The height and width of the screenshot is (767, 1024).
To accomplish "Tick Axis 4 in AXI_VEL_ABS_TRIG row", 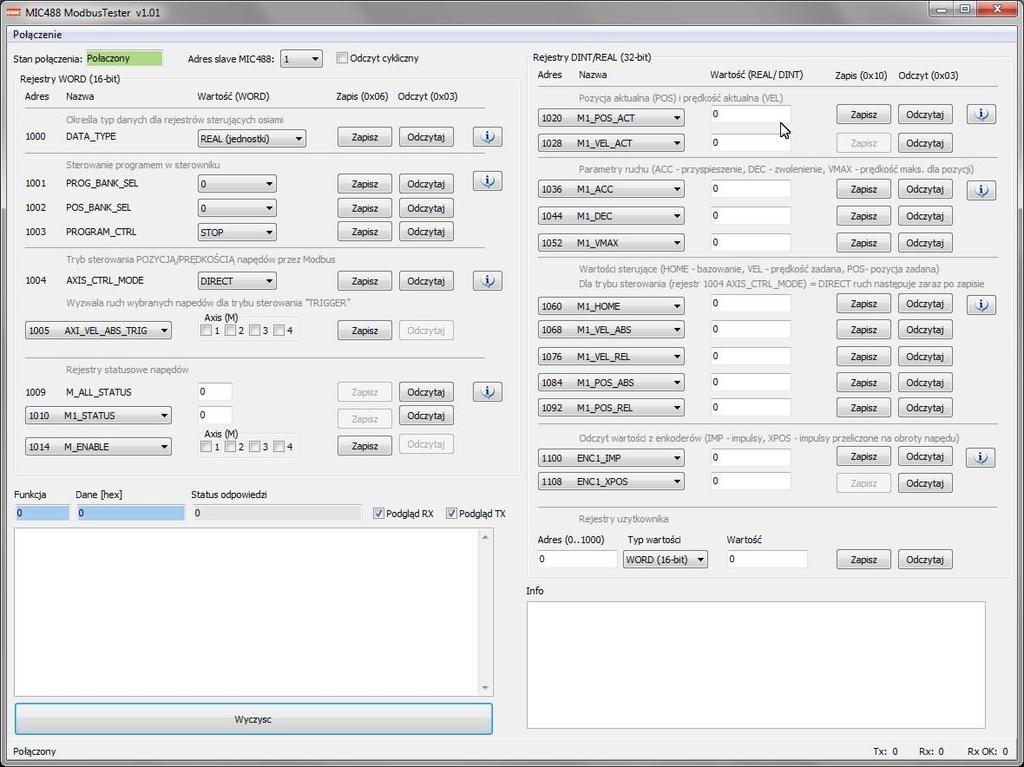I will (279, 331).
